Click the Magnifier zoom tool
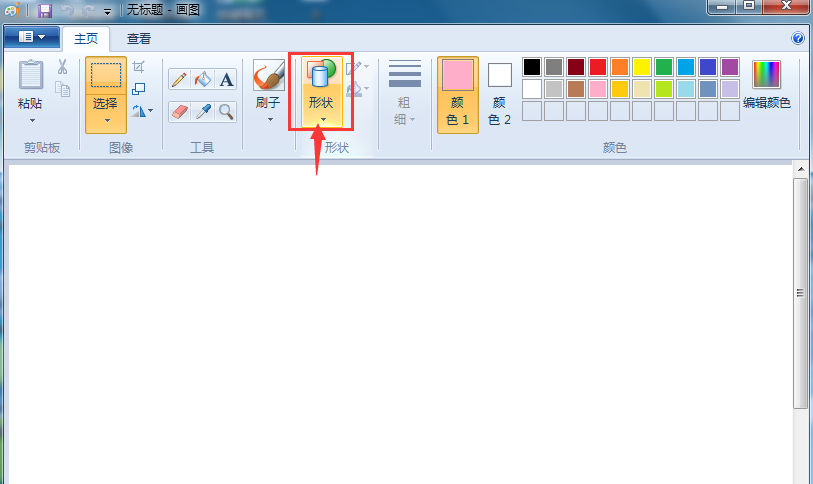 (226, 112)
